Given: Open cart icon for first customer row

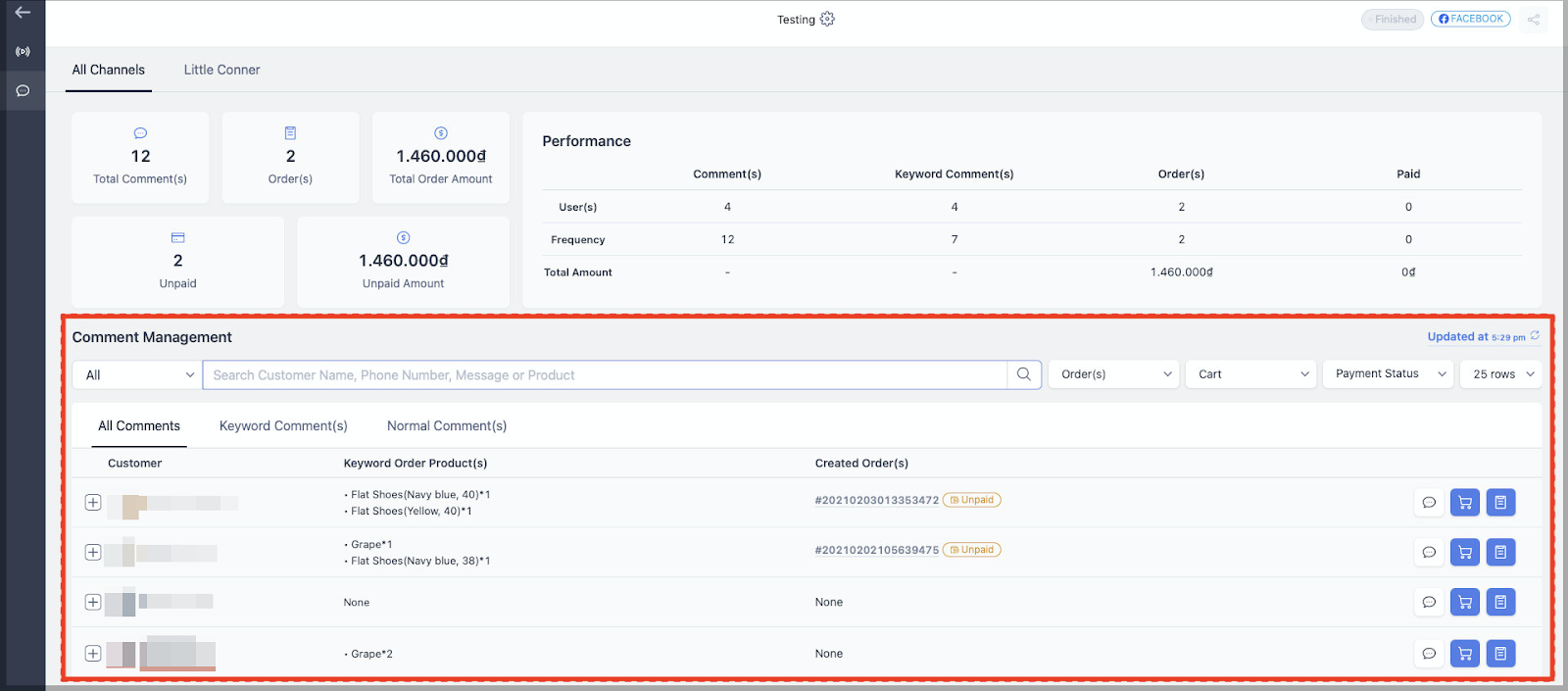Looking at the screenshot, I should point(1464,503).
